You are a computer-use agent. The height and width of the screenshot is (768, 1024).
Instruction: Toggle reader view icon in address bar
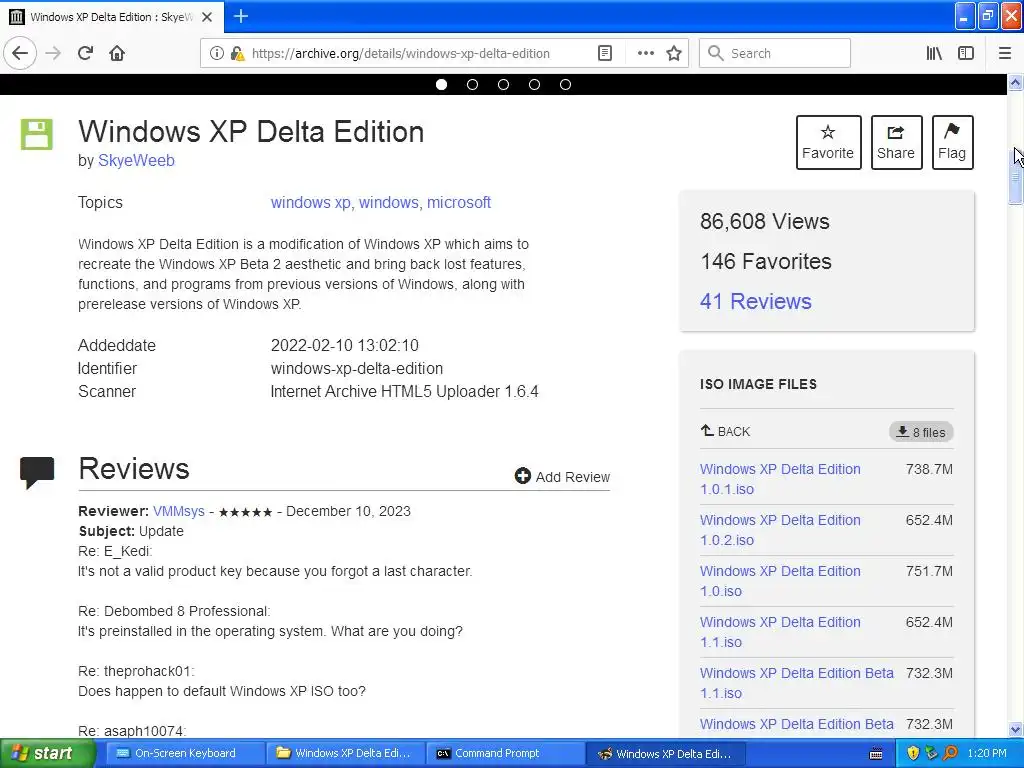[x=605, y=54]
